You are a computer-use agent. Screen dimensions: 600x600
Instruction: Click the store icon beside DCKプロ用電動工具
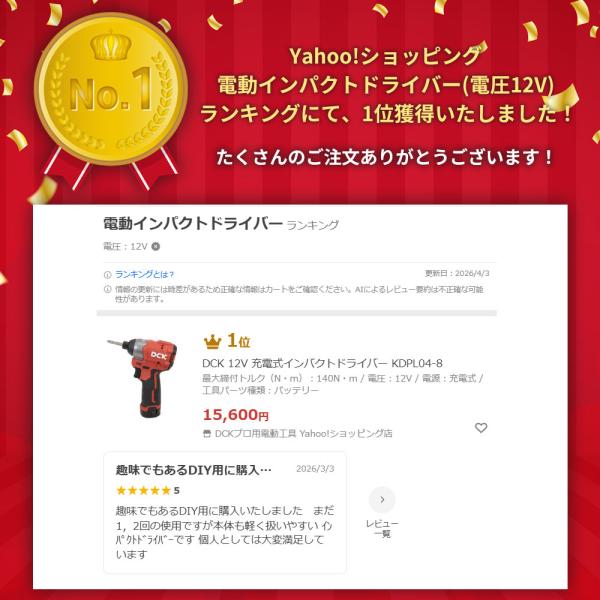207,434
